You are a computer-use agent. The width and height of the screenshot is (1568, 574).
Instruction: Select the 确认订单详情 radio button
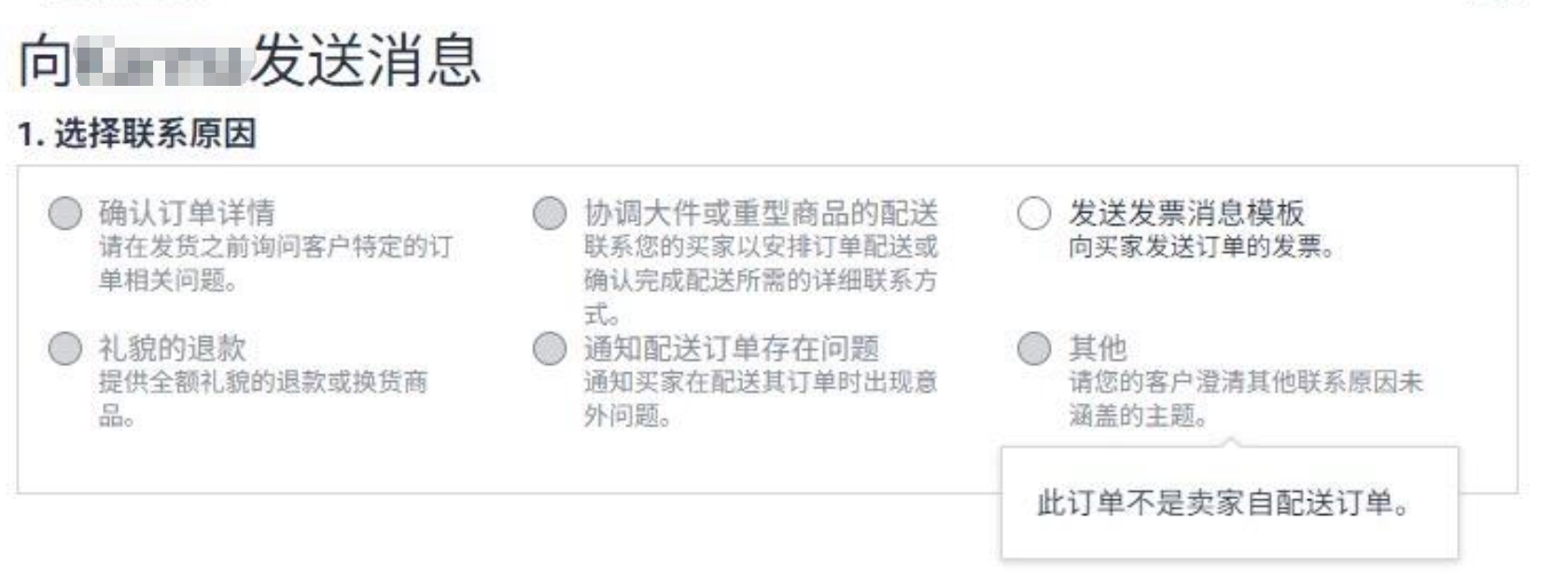(x=65, y=213)
